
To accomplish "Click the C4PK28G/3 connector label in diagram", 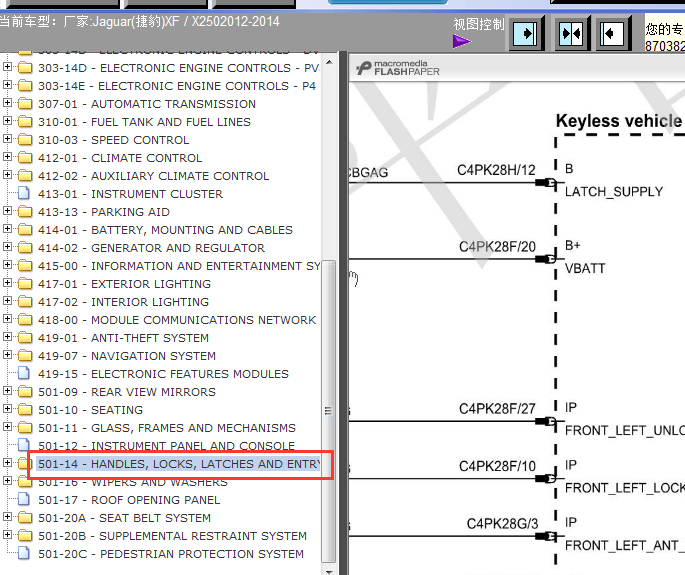I will coord(502,523).
